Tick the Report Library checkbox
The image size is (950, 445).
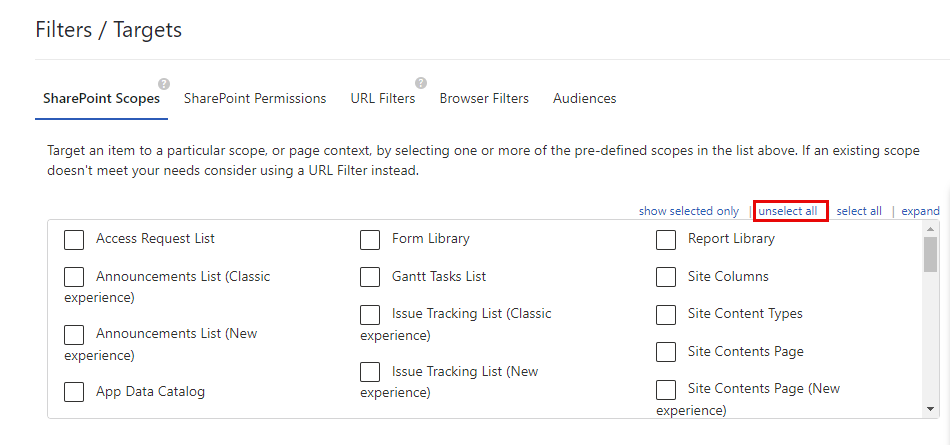tap(666, 240)
